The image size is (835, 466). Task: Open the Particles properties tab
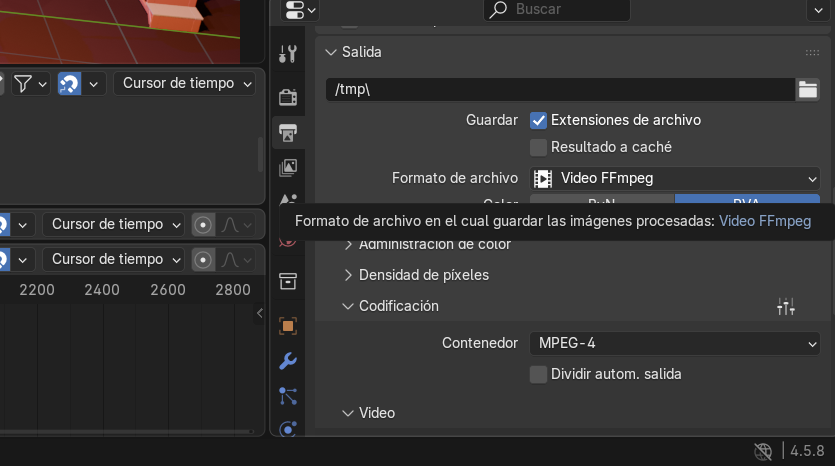click(288, 396)
